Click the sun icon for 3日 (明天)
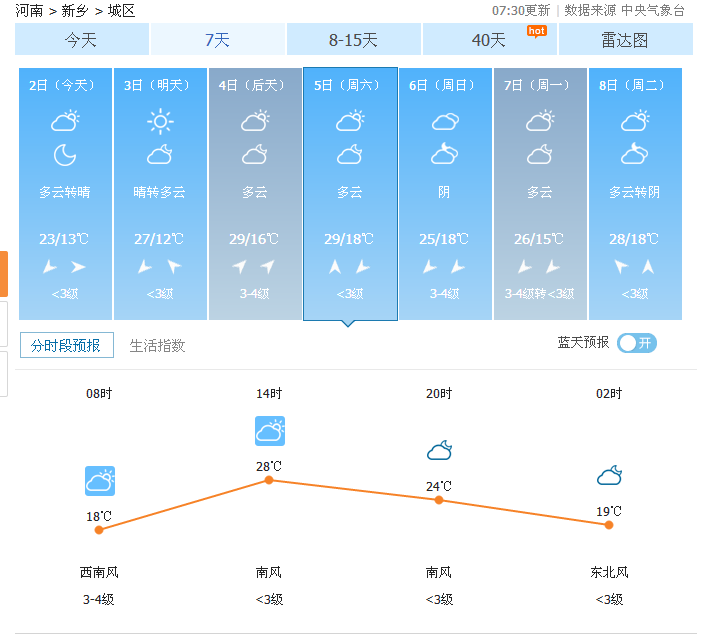Screen dimensions: 705x643 [160, 122]
